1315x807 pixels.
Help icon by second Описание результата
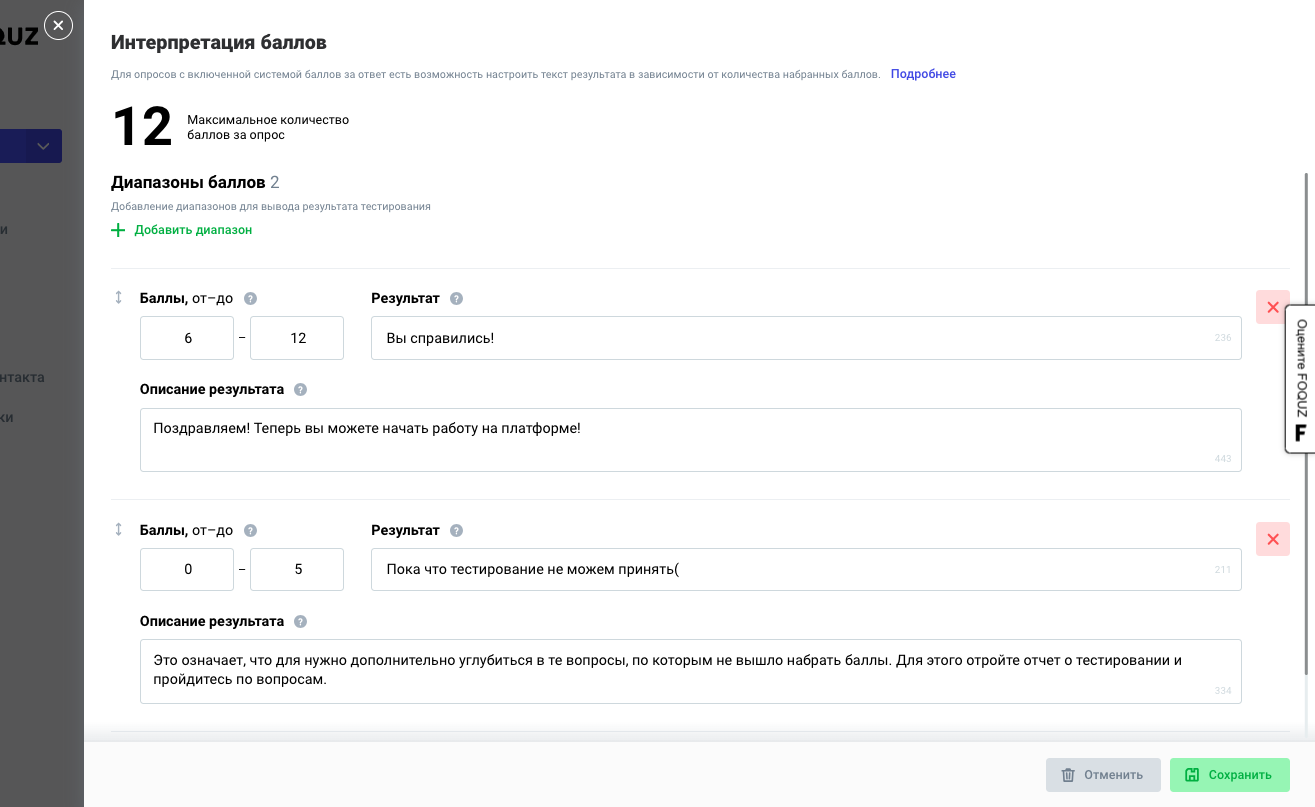[301, 622]
